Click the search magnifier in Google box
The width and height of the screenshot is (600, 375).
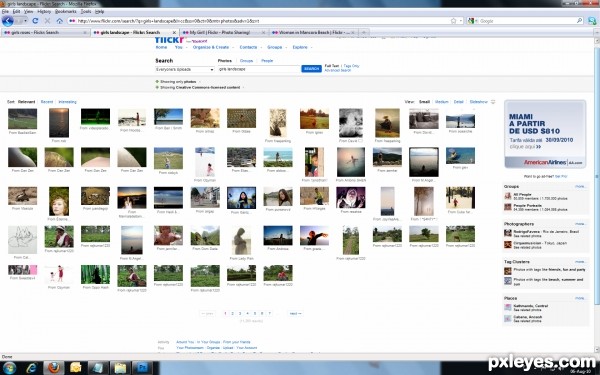click(579, 21)
